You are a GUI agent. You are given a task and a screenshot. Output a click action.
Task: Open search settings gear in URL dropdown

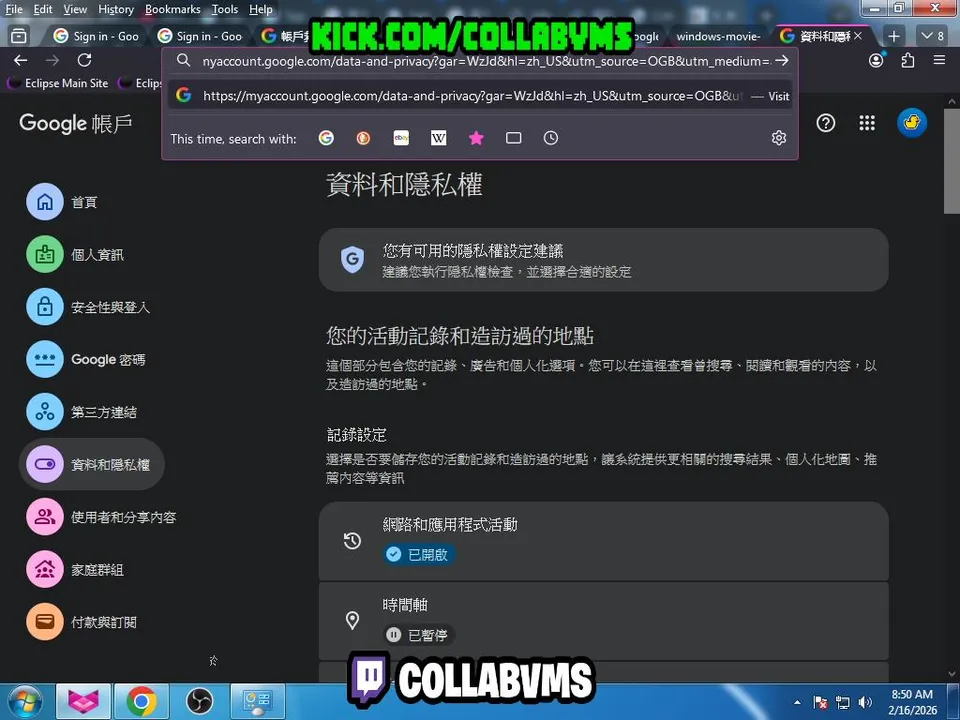[x=779, y=138]
